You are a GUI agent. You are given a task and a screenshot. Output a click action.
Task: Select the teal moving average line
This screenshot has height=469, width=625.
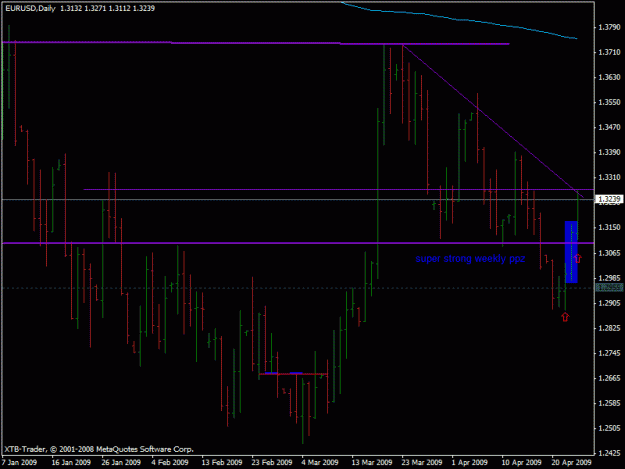[458, 19]
